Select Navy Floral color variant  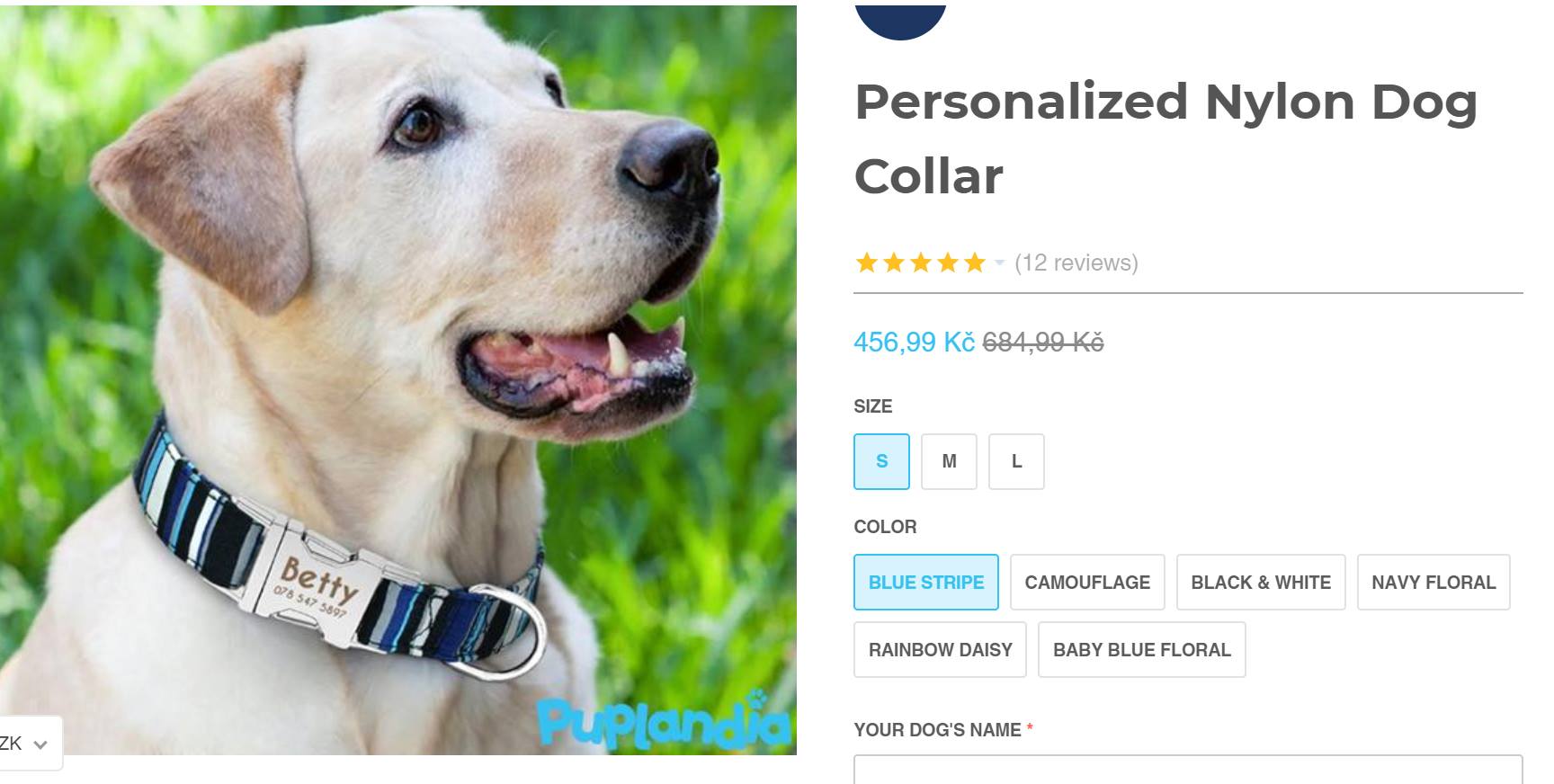tap(1433, 582)
